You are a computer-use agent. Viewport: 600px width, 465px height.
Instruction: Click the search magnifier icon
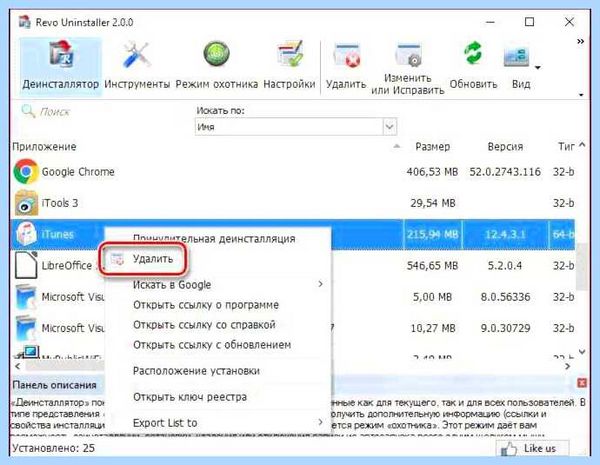(x=28, y=111)
